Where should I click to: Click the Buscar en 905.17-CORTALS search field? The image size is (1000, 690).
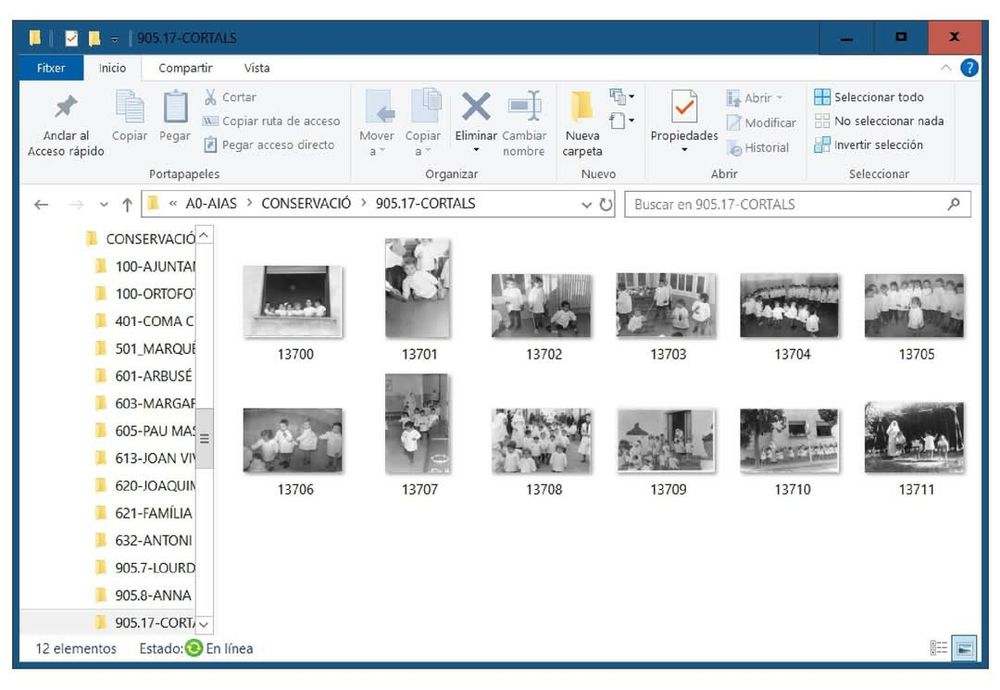point(797,205)
